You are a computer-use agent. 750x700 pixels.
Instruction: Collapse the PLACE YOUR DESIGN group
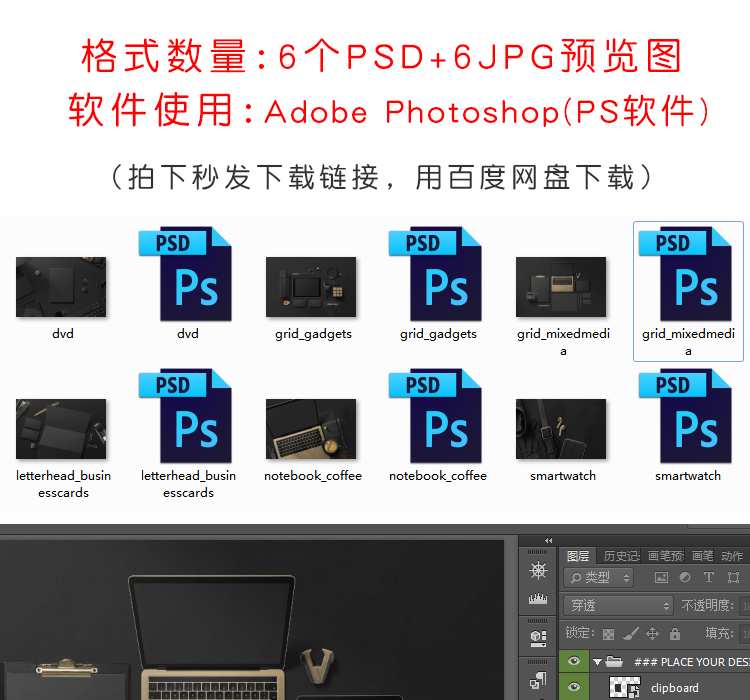(x=598, y=661)
